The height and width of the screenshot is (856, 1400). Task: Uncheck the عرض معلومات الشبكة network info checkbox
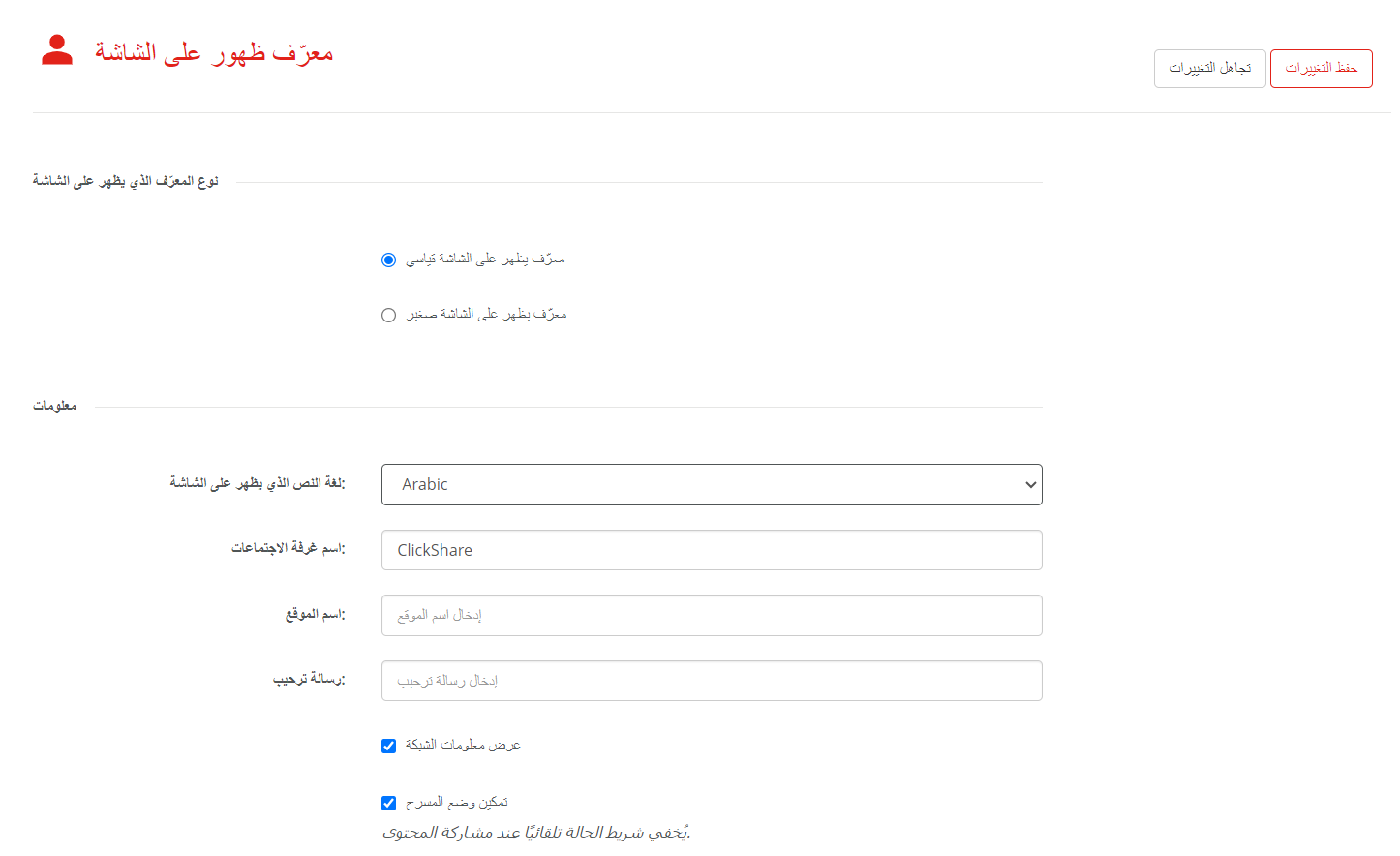pos(388,746)
